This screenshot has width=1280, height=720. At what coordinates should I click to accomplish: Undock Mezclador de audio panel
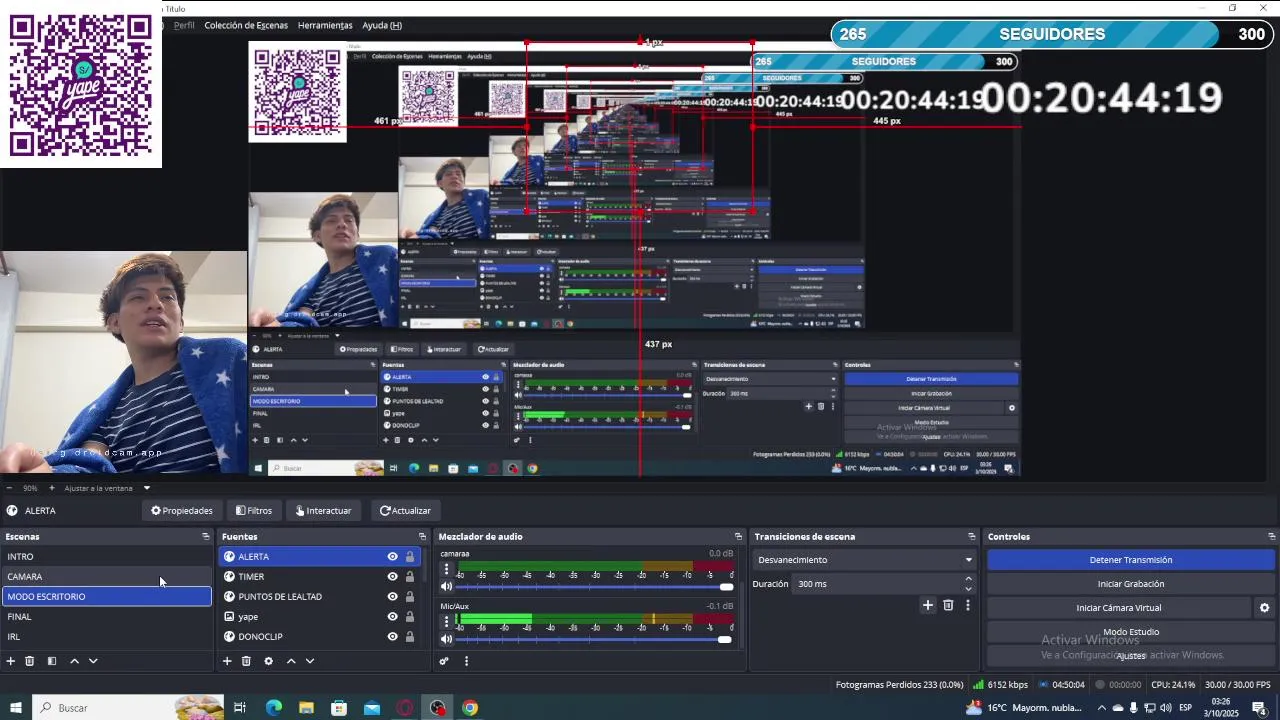[x=738, y=537]
